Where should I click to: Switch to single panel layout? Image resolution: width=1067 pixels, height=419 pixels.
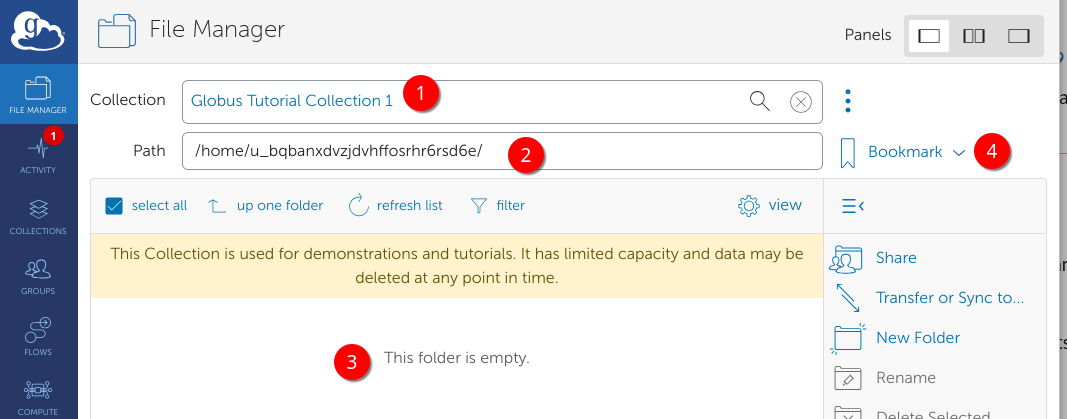(x=929, y=36)
